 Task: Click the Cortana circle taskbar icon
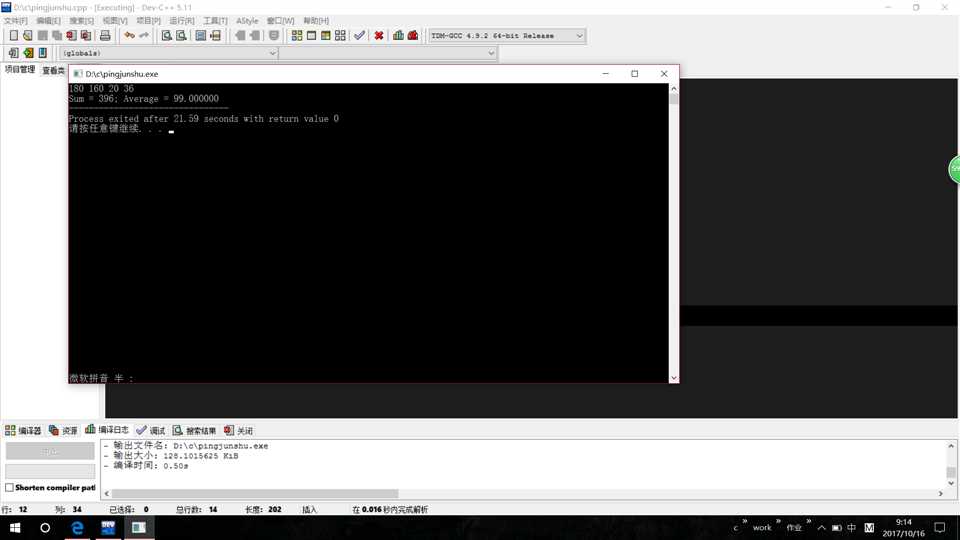[45, 527]
